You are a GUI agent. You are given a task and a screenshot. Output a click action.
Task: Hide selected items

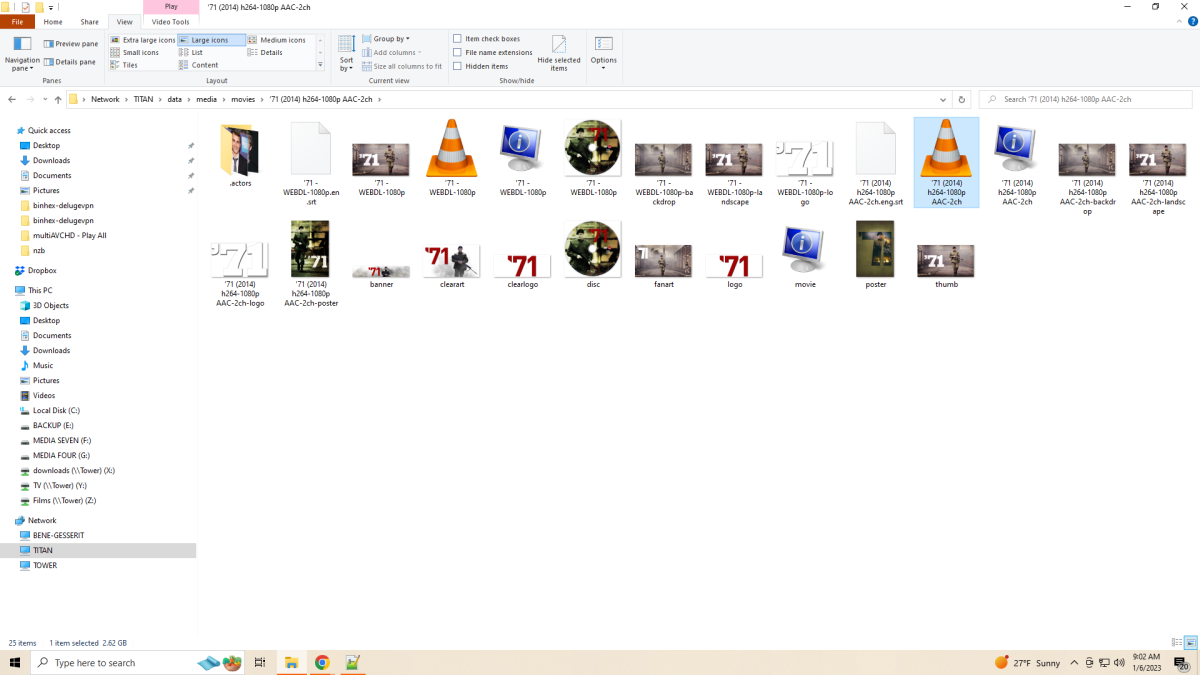point(559,52)
